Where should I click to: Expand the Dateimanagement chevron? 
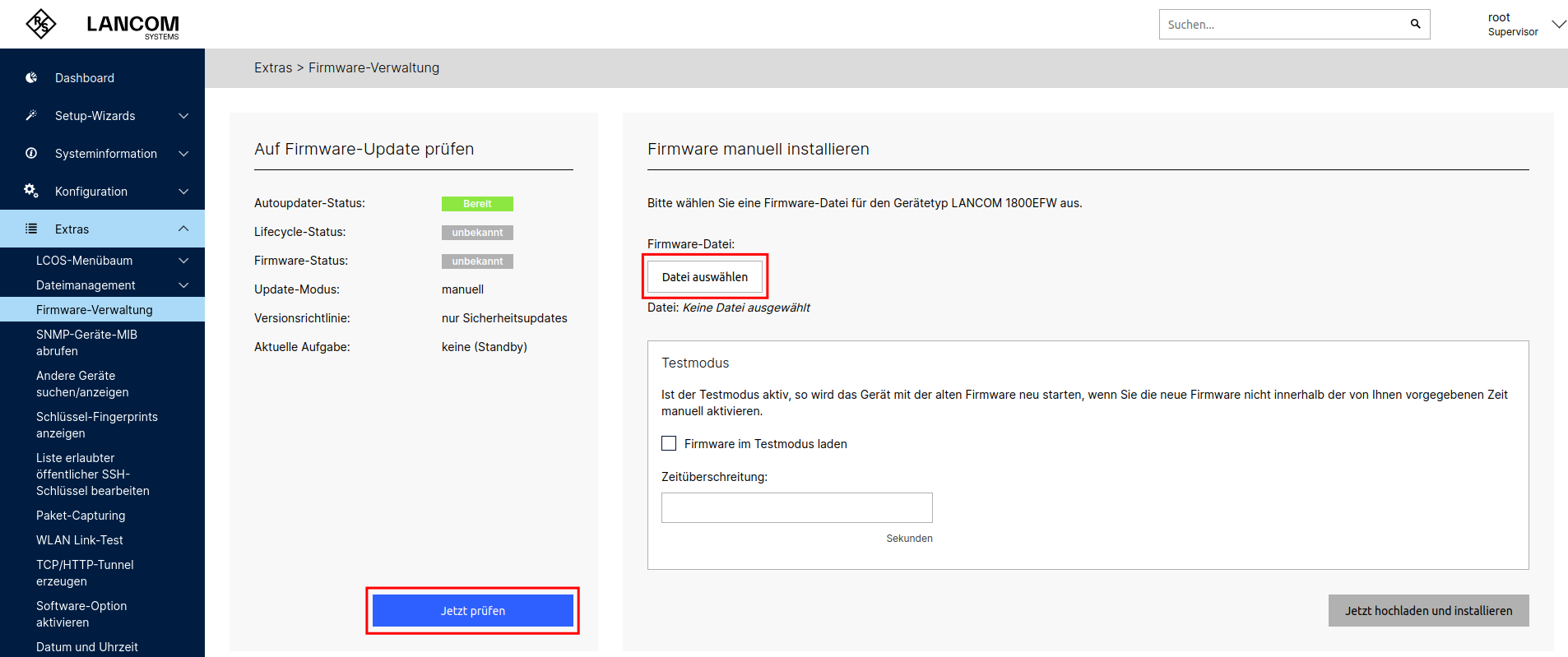coord(183,285)
